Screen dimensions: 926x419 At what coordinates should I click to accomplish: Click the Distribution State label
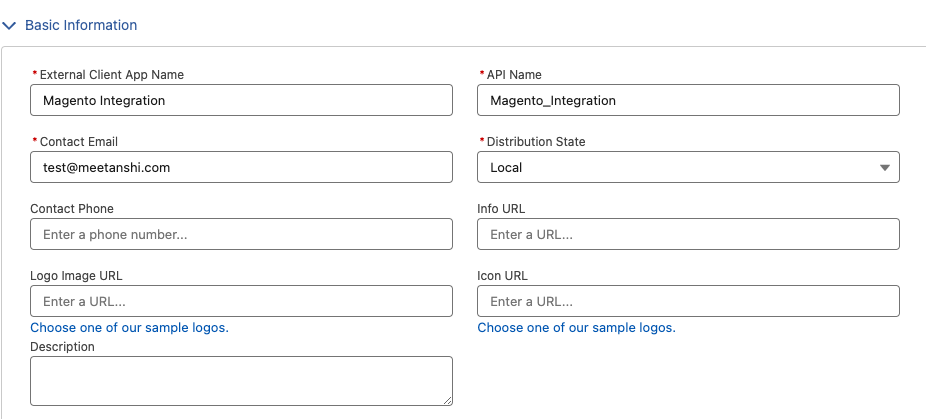point(536,142)
